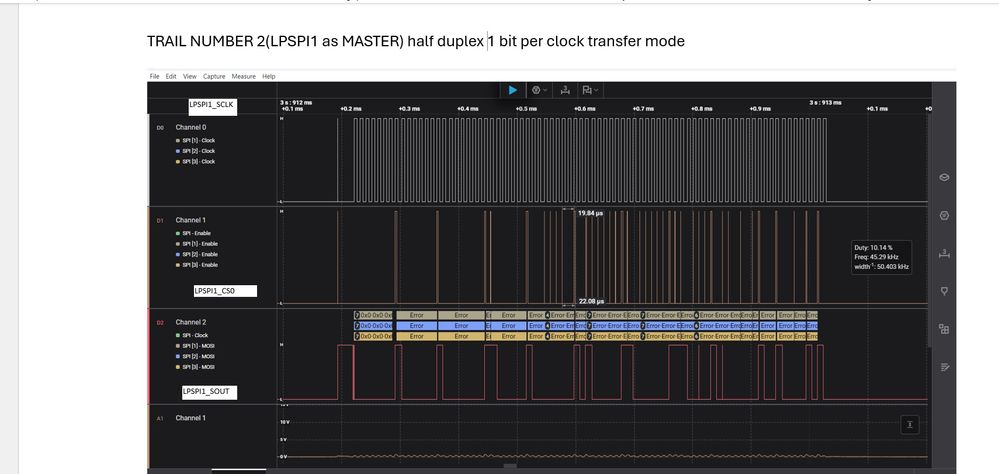
Task: Click the 19.84 µs measurement label
Action: coord(590,213)
